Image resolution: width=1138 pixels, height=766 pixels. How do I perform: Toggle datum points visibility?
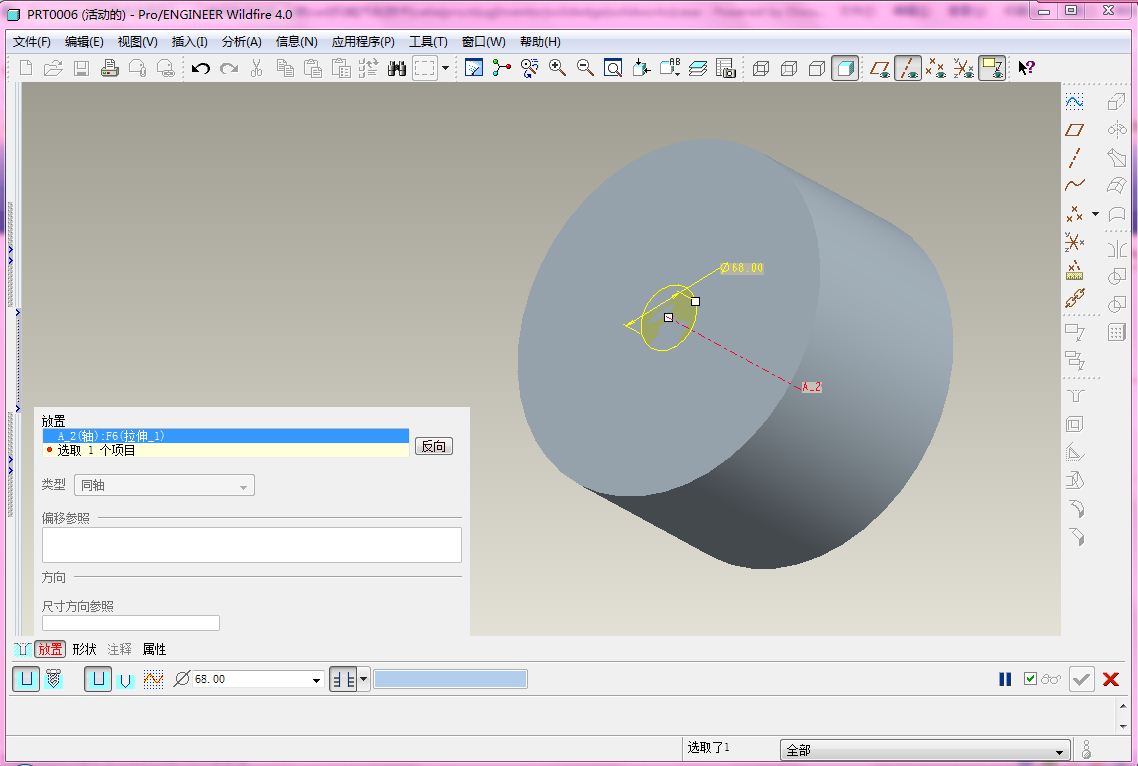[x=936, y=68]
